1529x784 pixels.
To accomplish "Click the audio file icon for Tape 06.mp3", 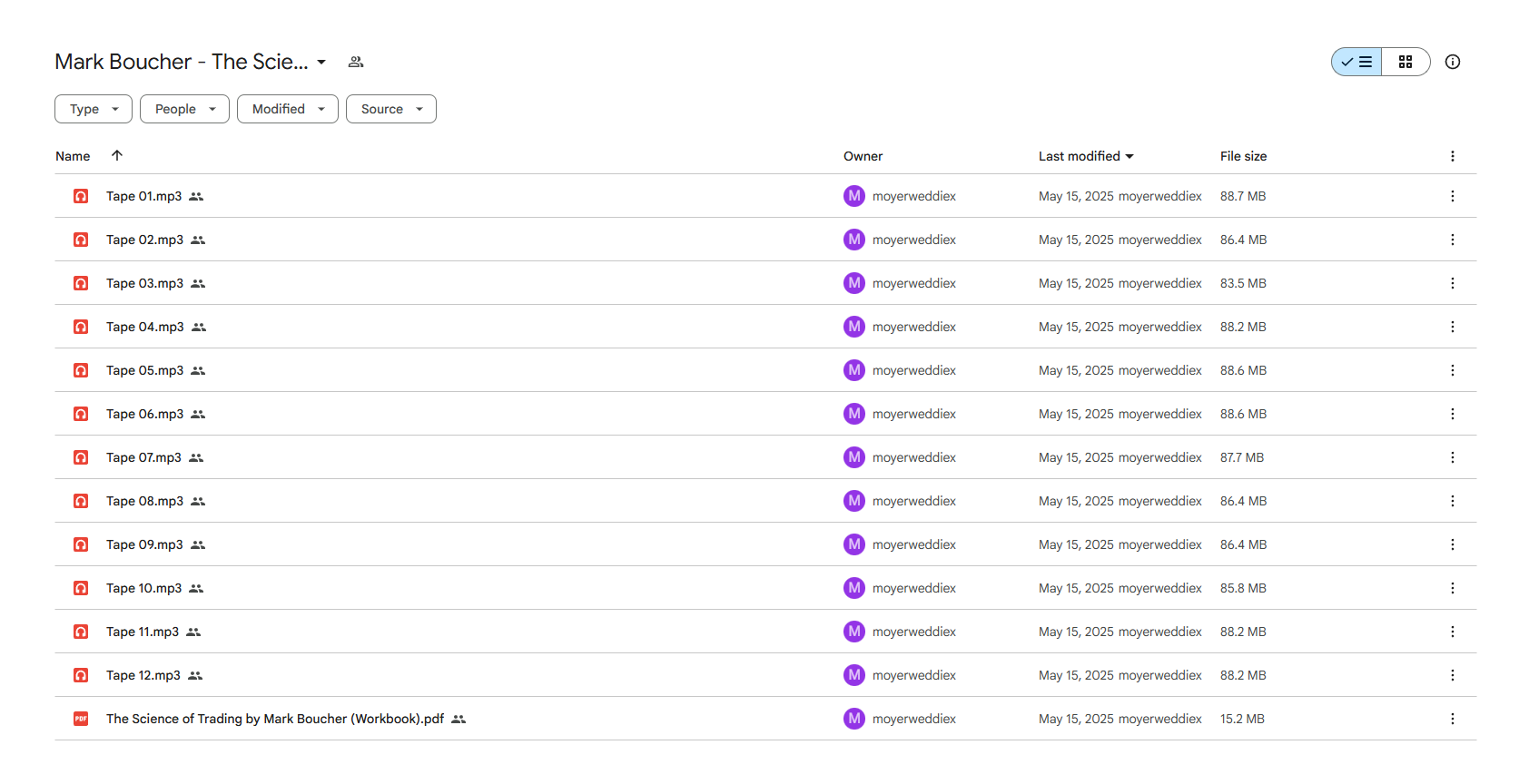I will click(x=81, y=414).
